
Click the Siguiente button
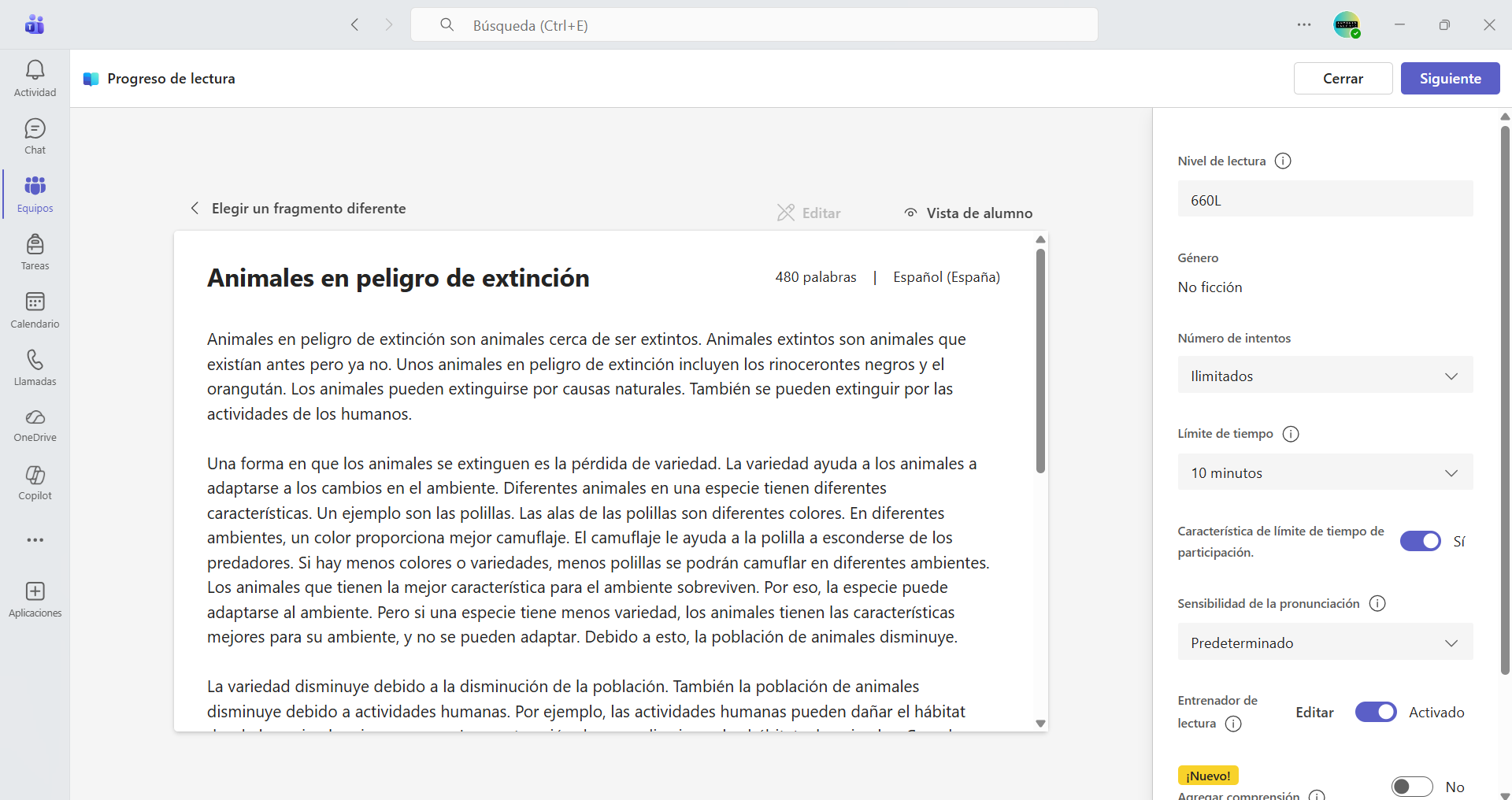[x=1450, y=79]
